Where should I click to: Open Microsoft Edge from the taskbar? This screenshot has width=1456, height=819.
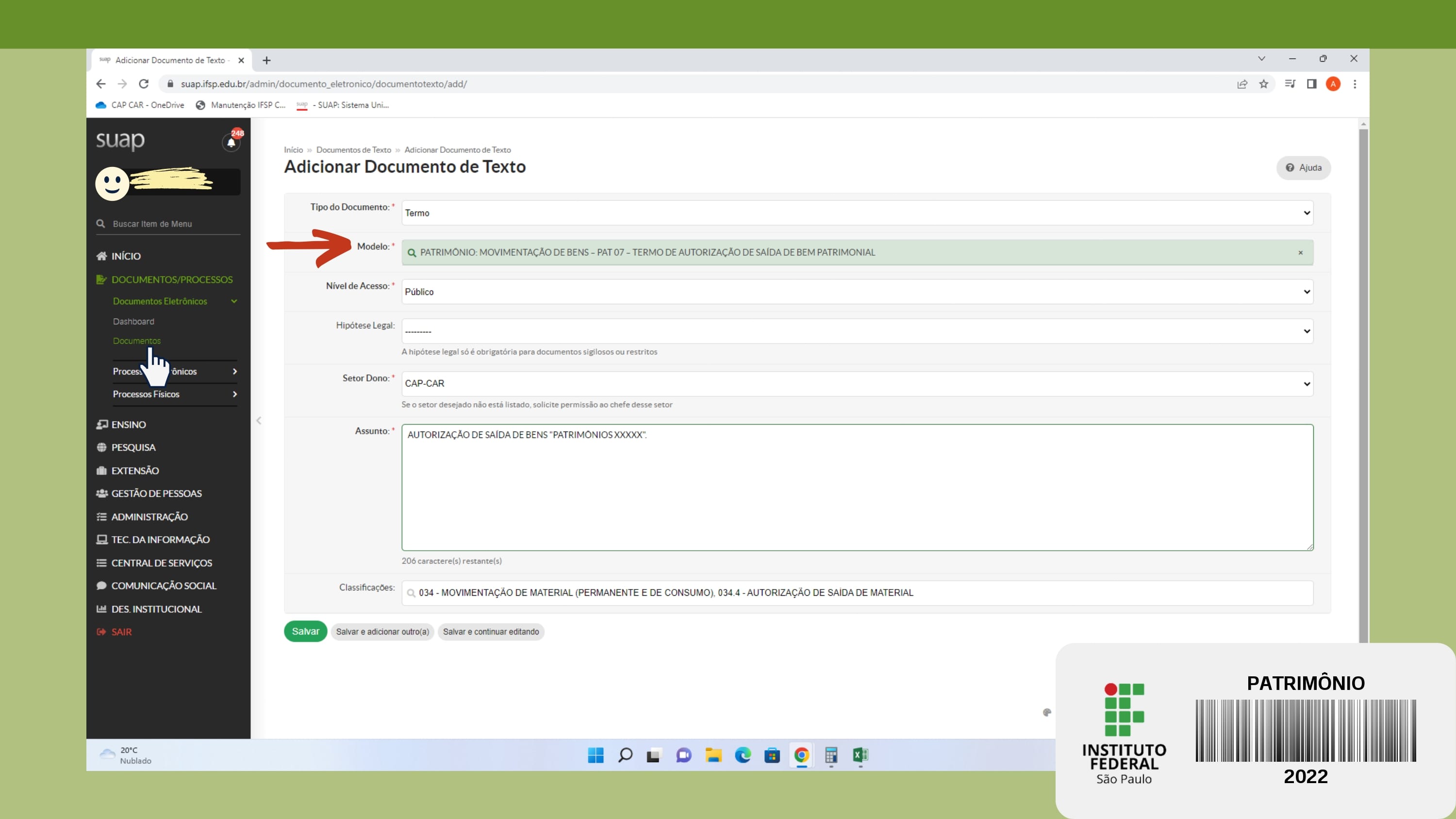pos(742,755)
